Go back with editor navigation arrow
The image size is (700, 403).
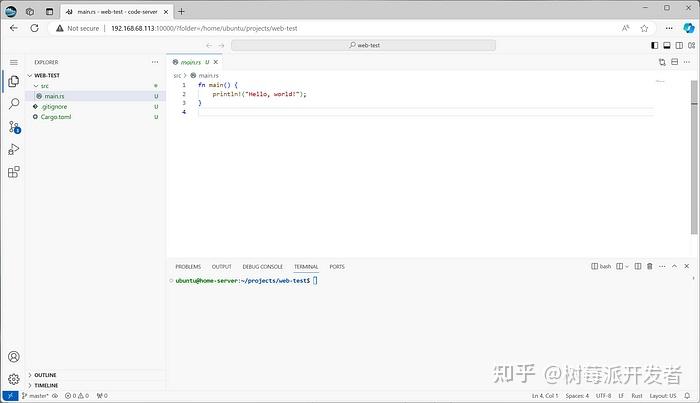pyautogui.click(x=209, y=45)
